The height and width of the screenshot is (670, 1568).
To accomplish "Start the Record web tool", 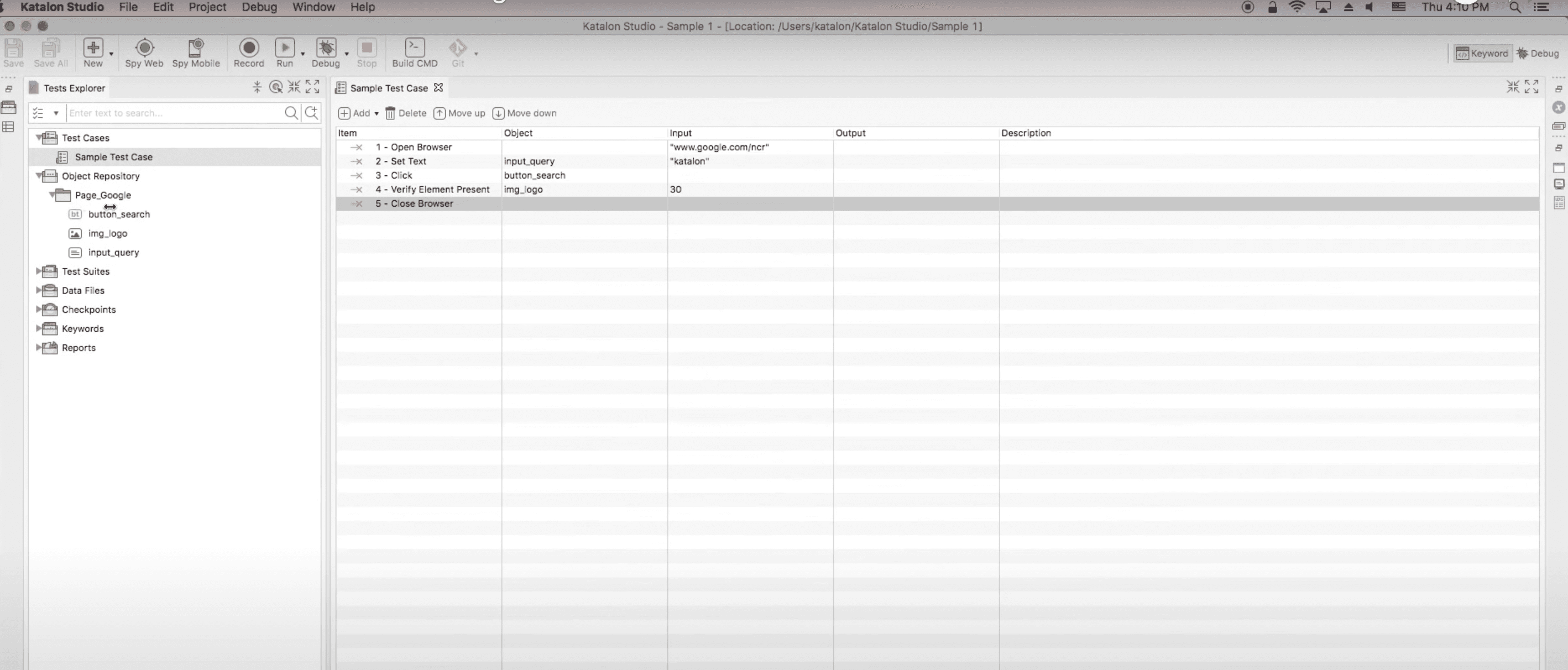I will (249, 53).
